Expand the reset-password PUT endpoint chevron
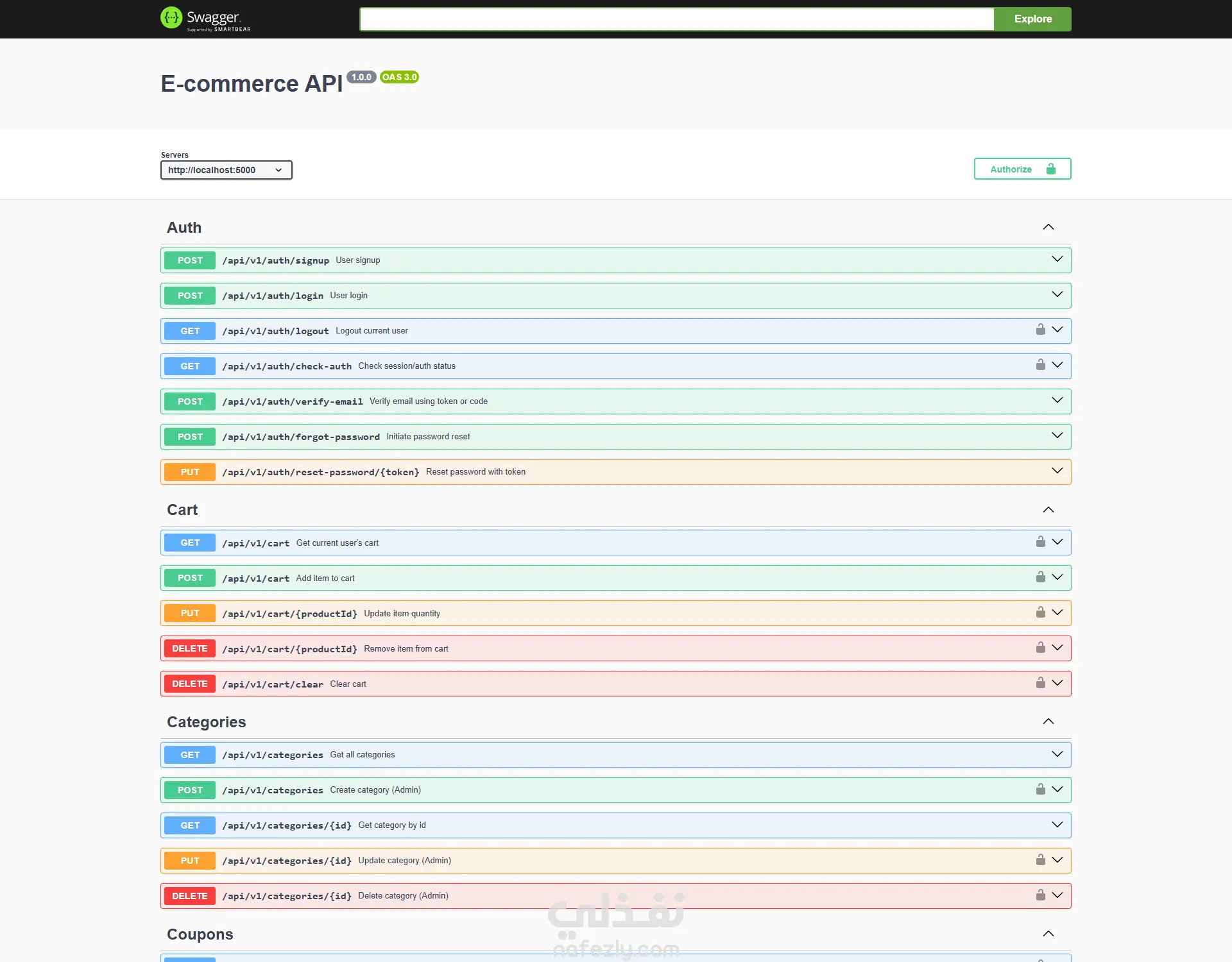This screenshot has width=1232, height=962. click(1057, 471)
